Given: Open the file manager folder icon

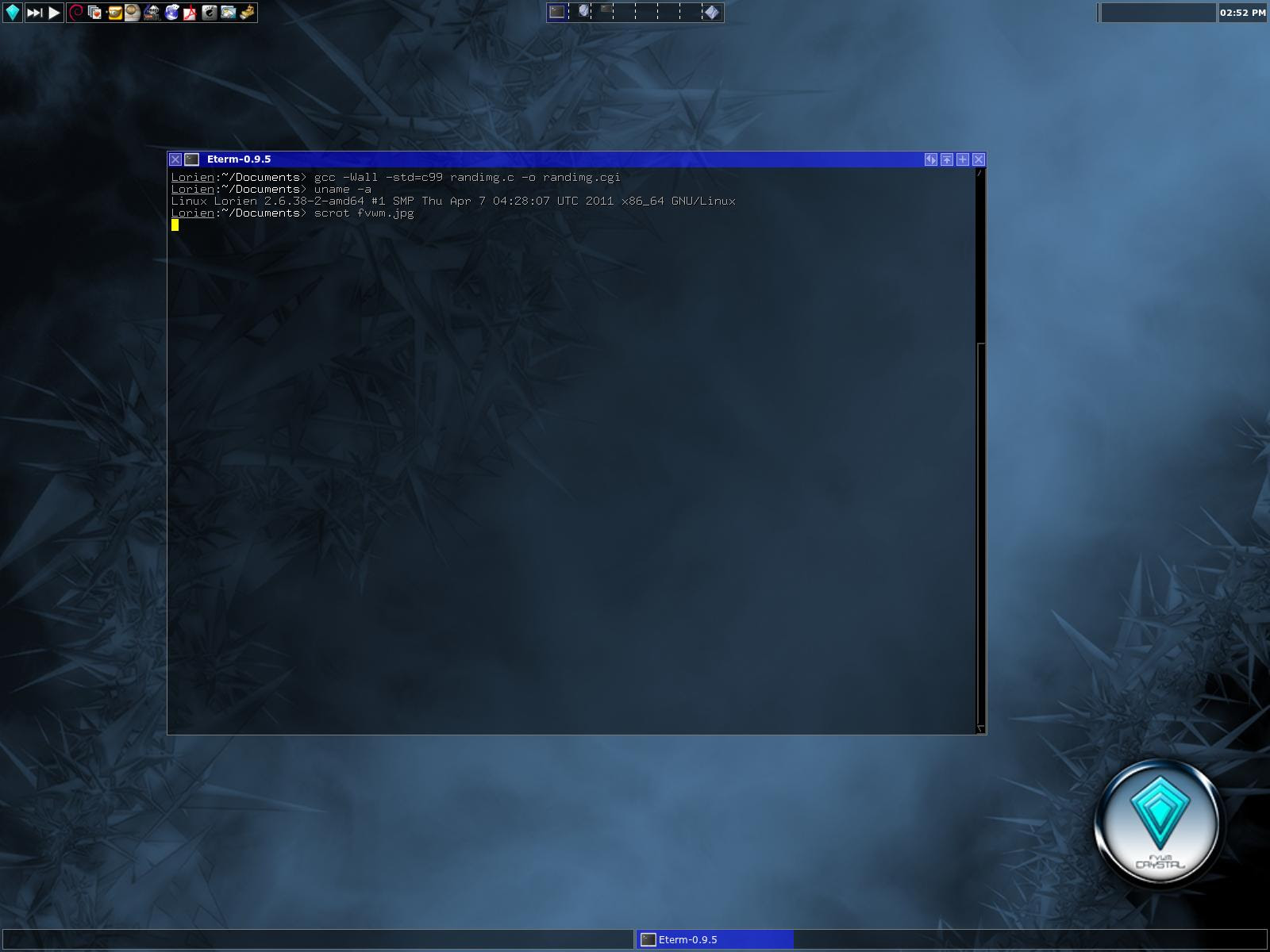Looking at the screenshot, I should 229,13.
